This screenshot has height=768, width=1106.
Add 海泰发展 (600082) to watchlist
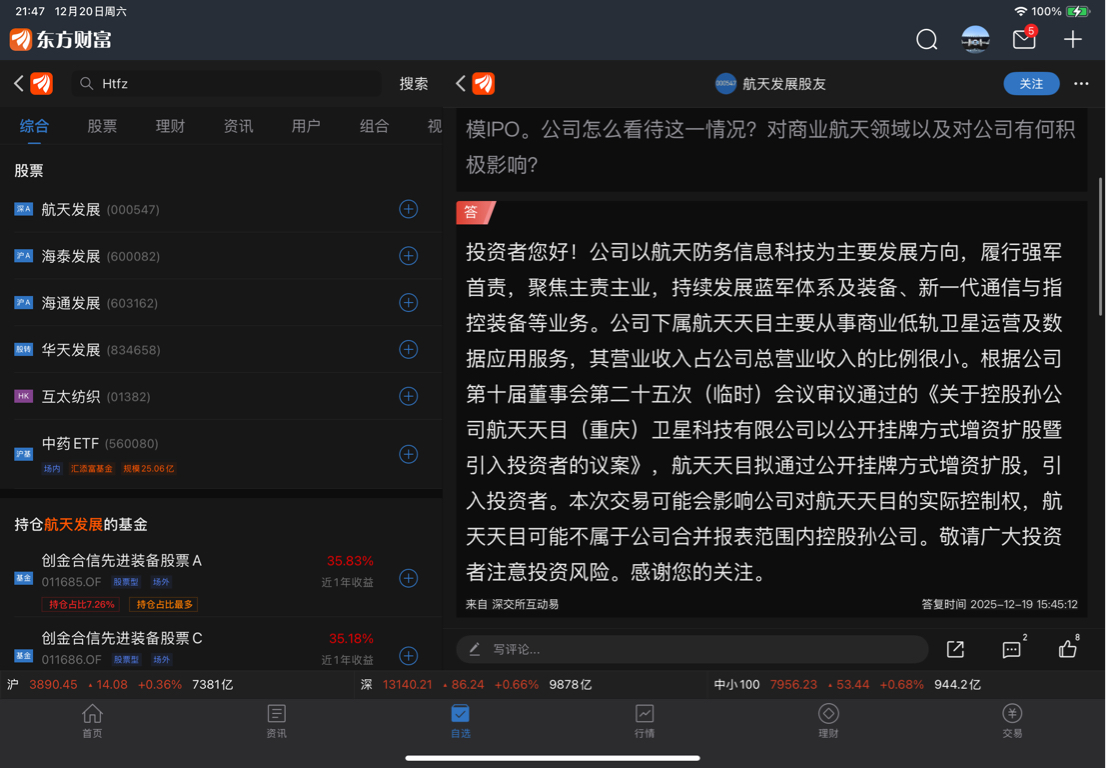click(x=408, y=256)
